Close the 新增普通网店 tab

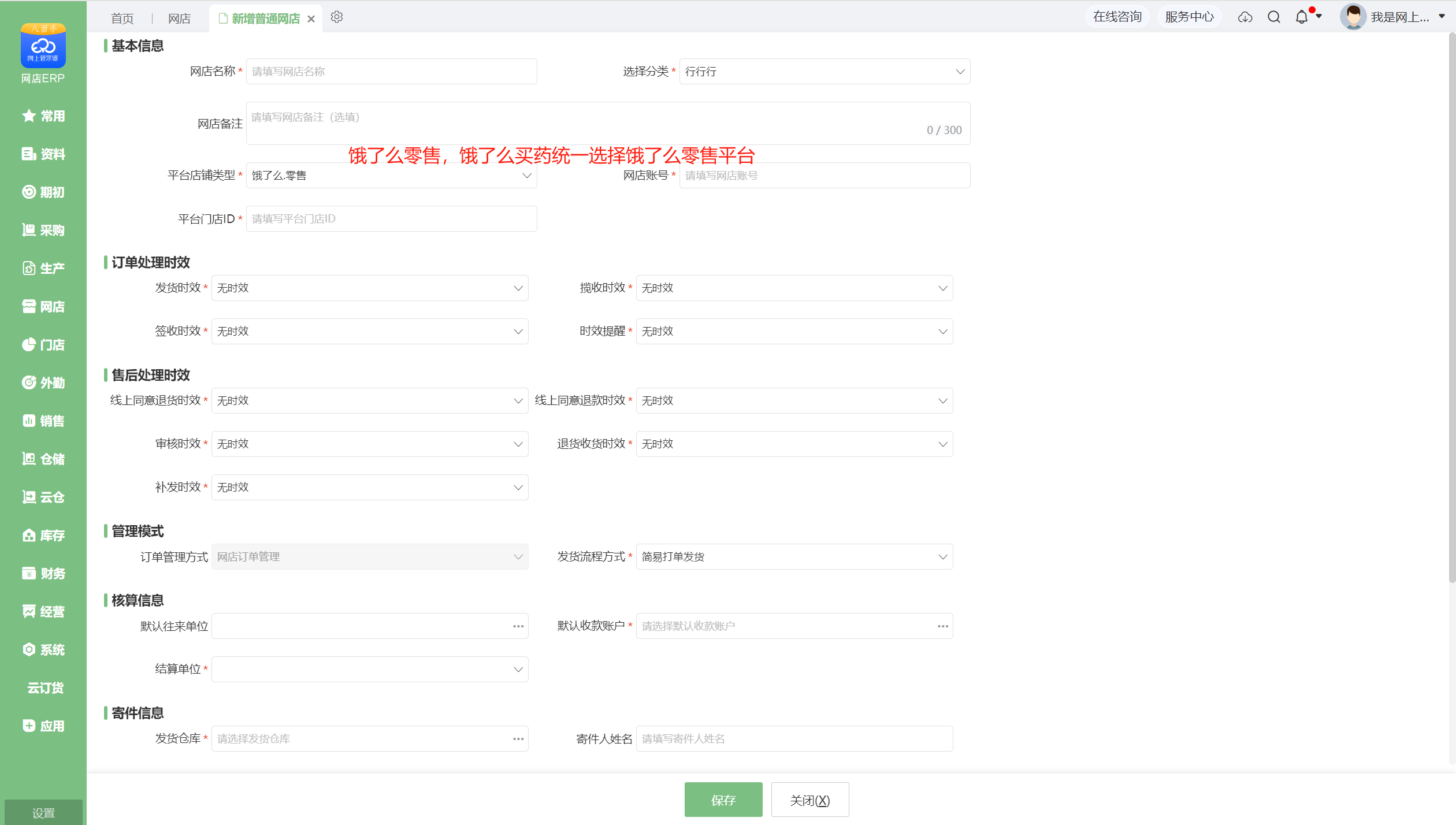click(x=311, y=19)
